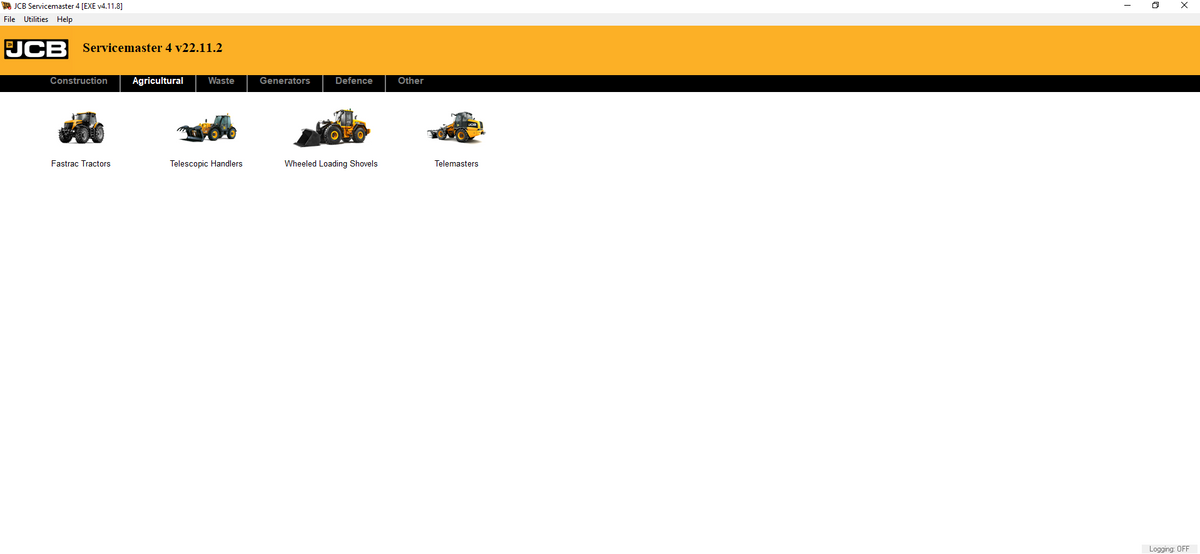Click the Servicemaster 4 v22.11.2 title

pos(152,48)
